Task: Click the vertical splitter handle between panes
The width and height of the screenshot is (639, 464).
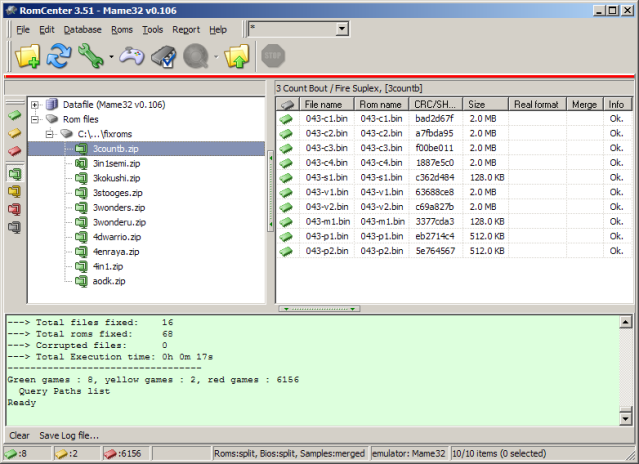Action: tap(270, 191)
